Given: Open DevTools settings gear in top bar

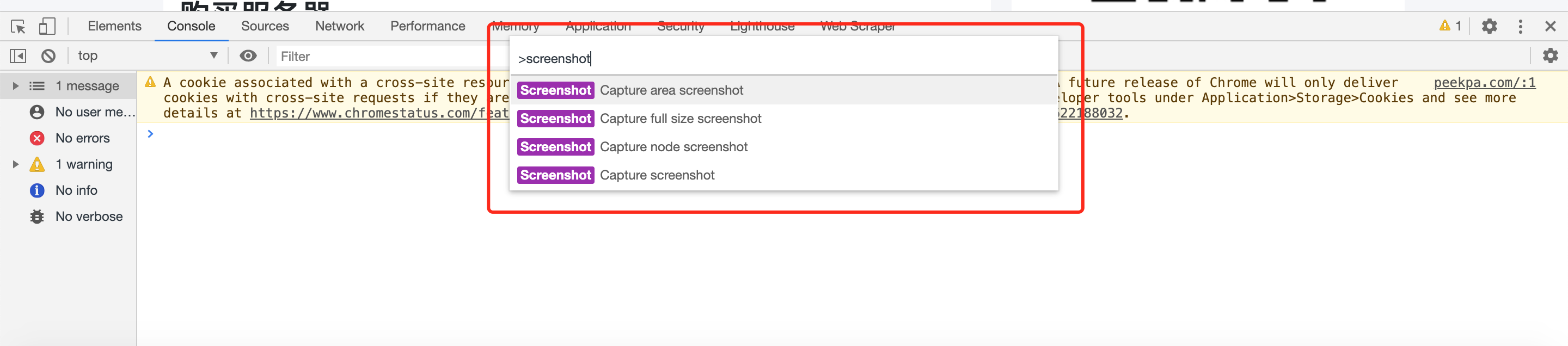Looking at the screenshot, I should [1489, 26].
